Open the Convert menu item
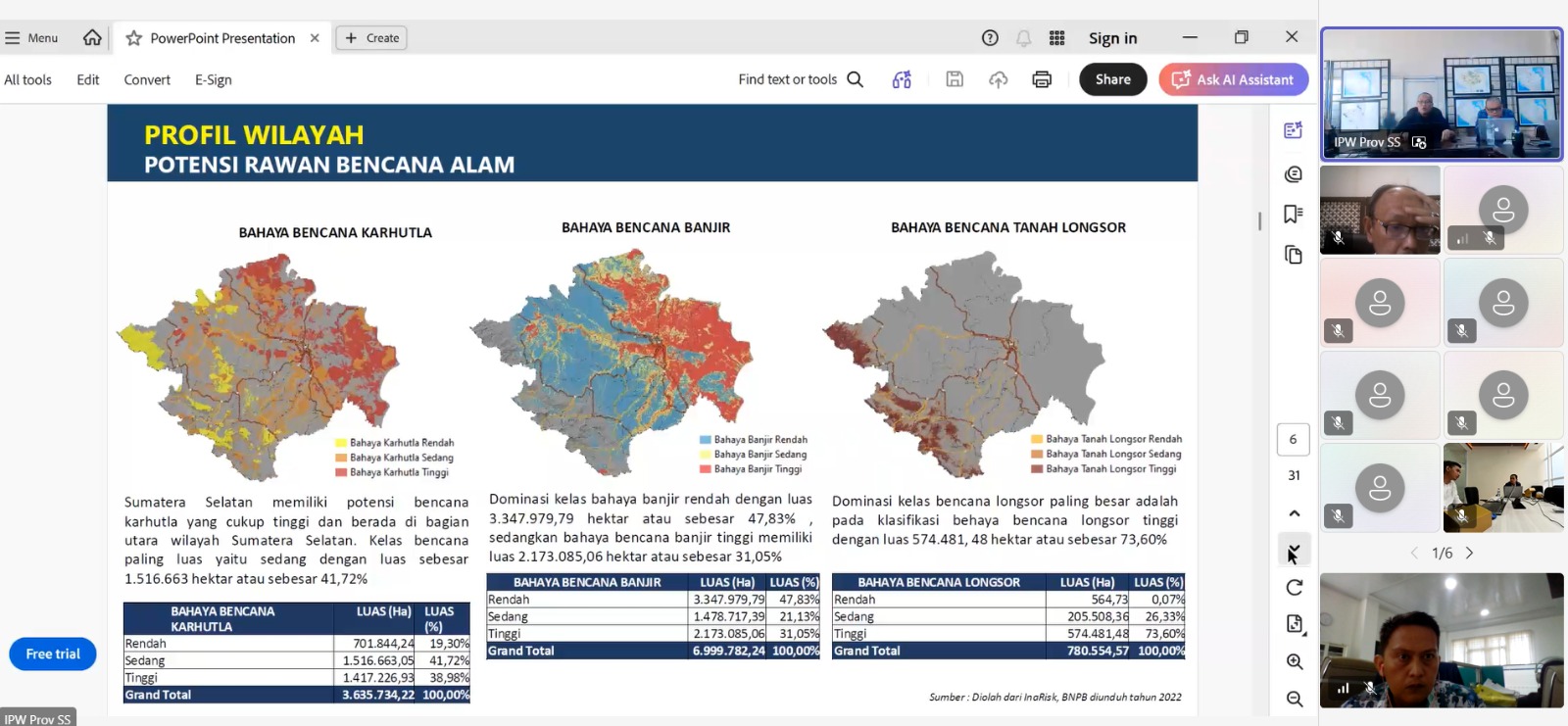1568x726 pixels. [x=147, y=79]
